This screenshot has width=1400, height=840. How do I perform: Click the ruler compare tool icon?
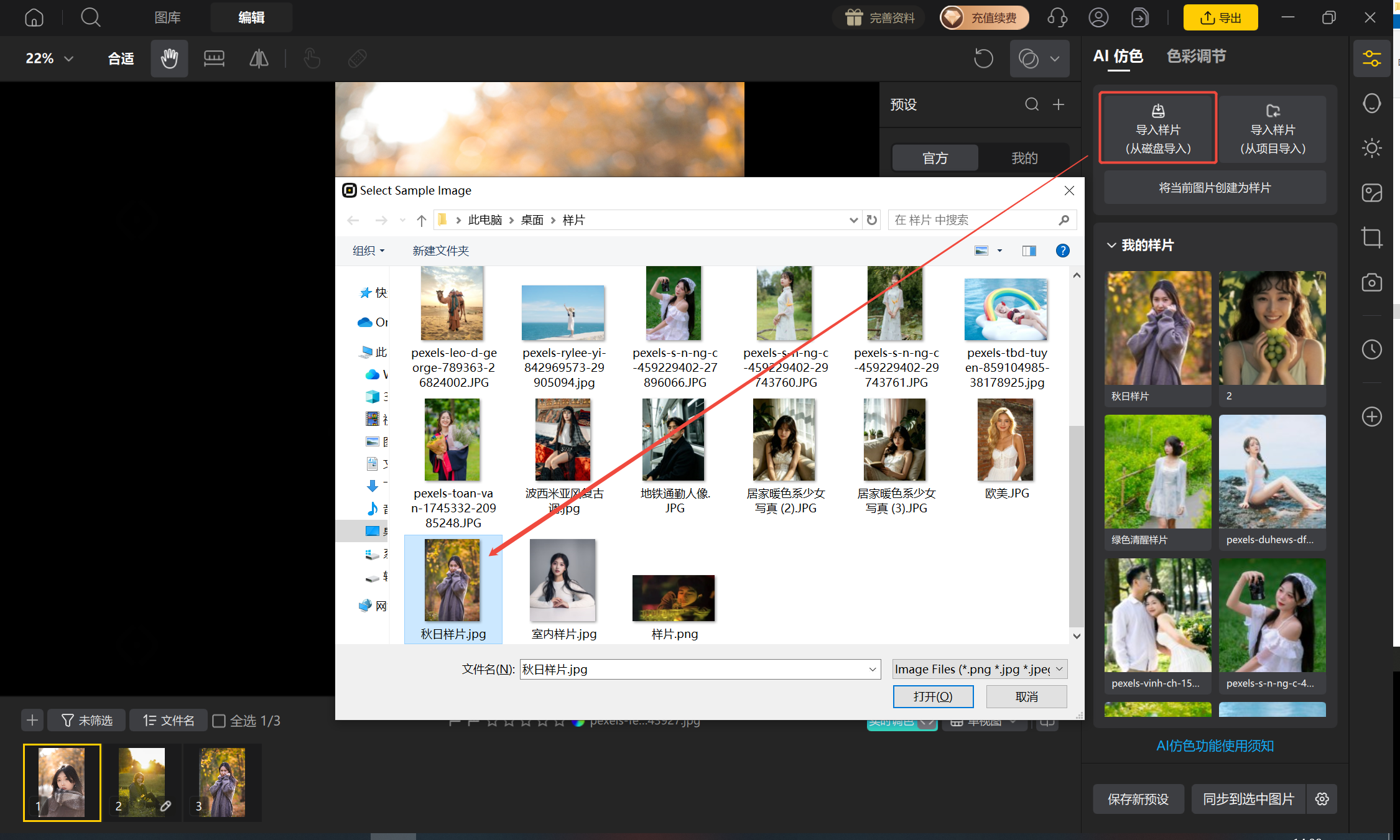click(x=214, y=58)
